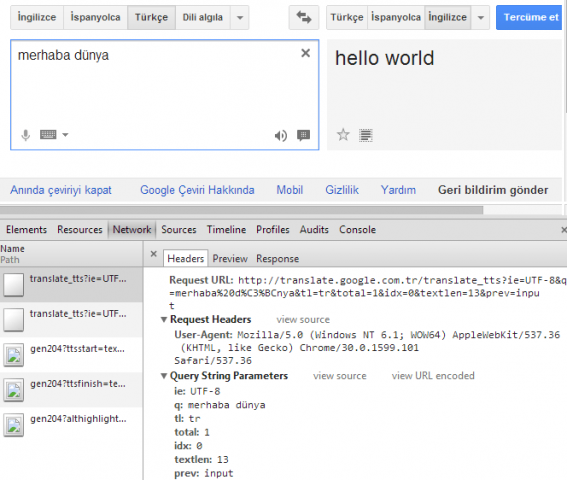Collapse the Request Headers section
567x480 pixels.
[164, 319]
